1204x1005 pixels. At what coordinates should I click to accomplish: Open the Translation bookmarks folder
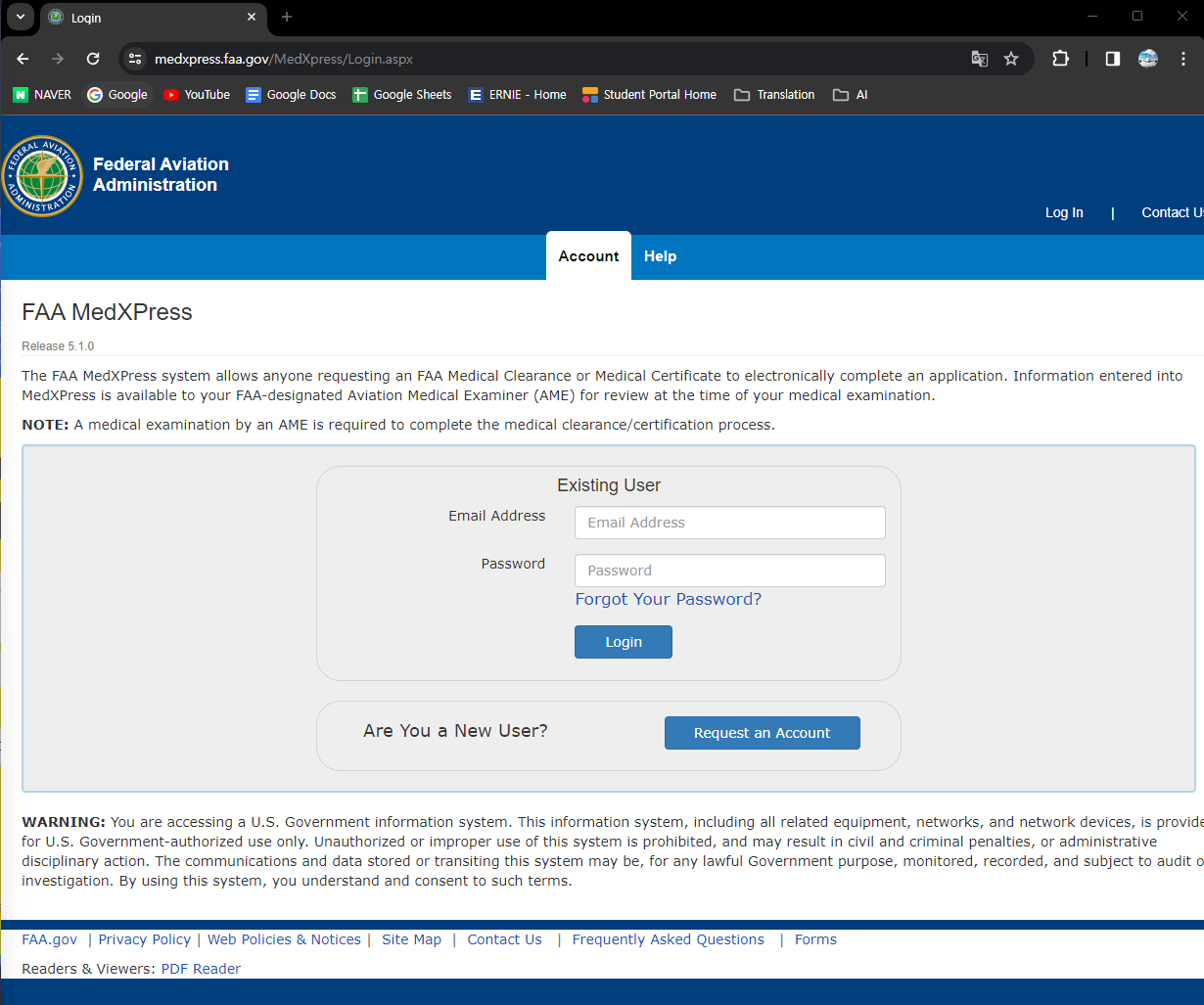(774, 95)
